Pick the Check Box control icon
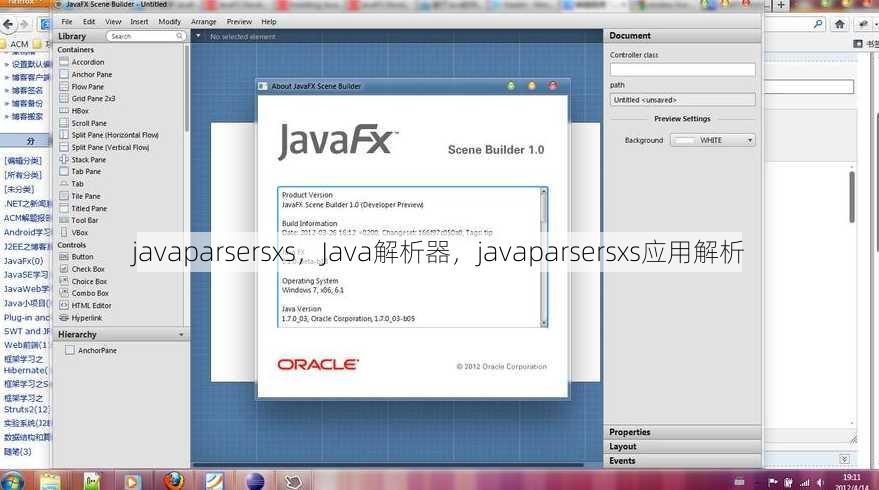The image size is (879, 490). (x=64, y=269)
